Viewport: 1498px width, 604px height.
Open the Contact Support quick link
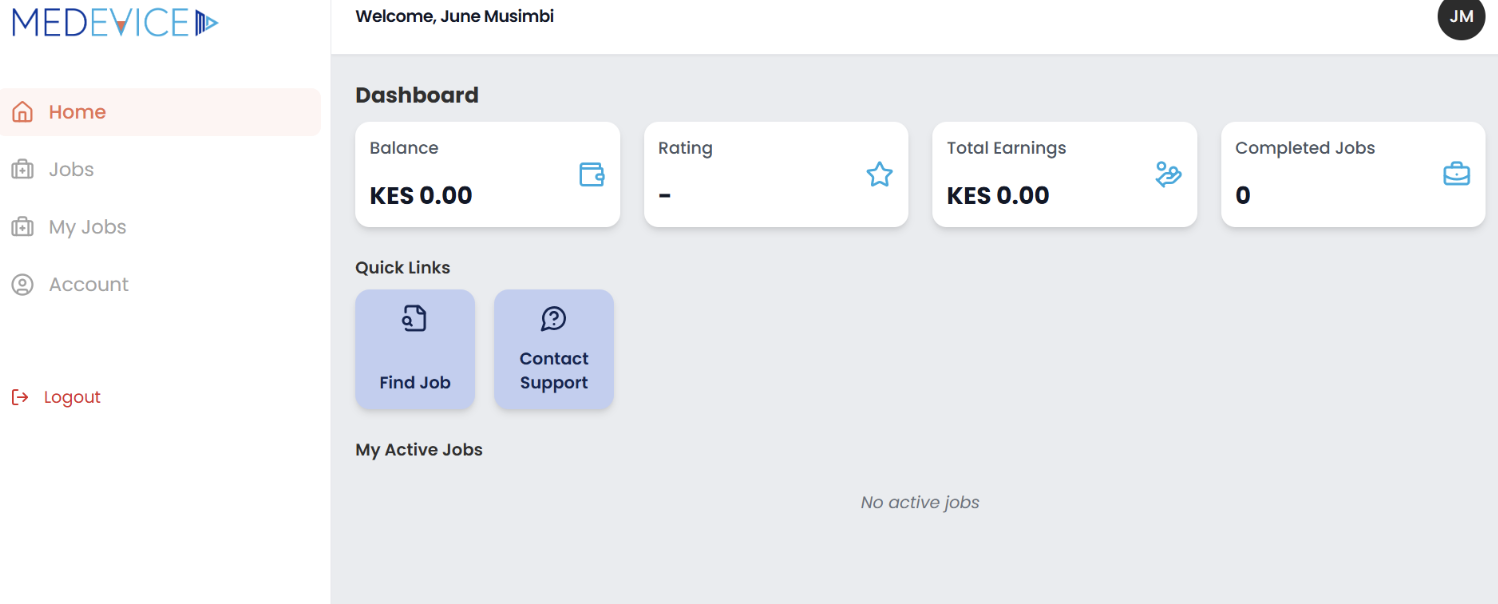click(x=554, y=349)
